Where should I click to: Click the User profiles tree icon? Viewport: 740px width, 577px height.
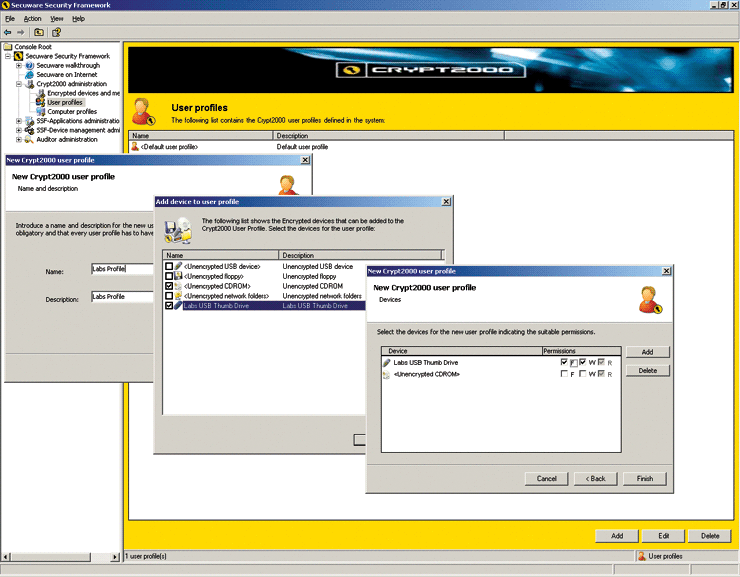click(40, 102)
